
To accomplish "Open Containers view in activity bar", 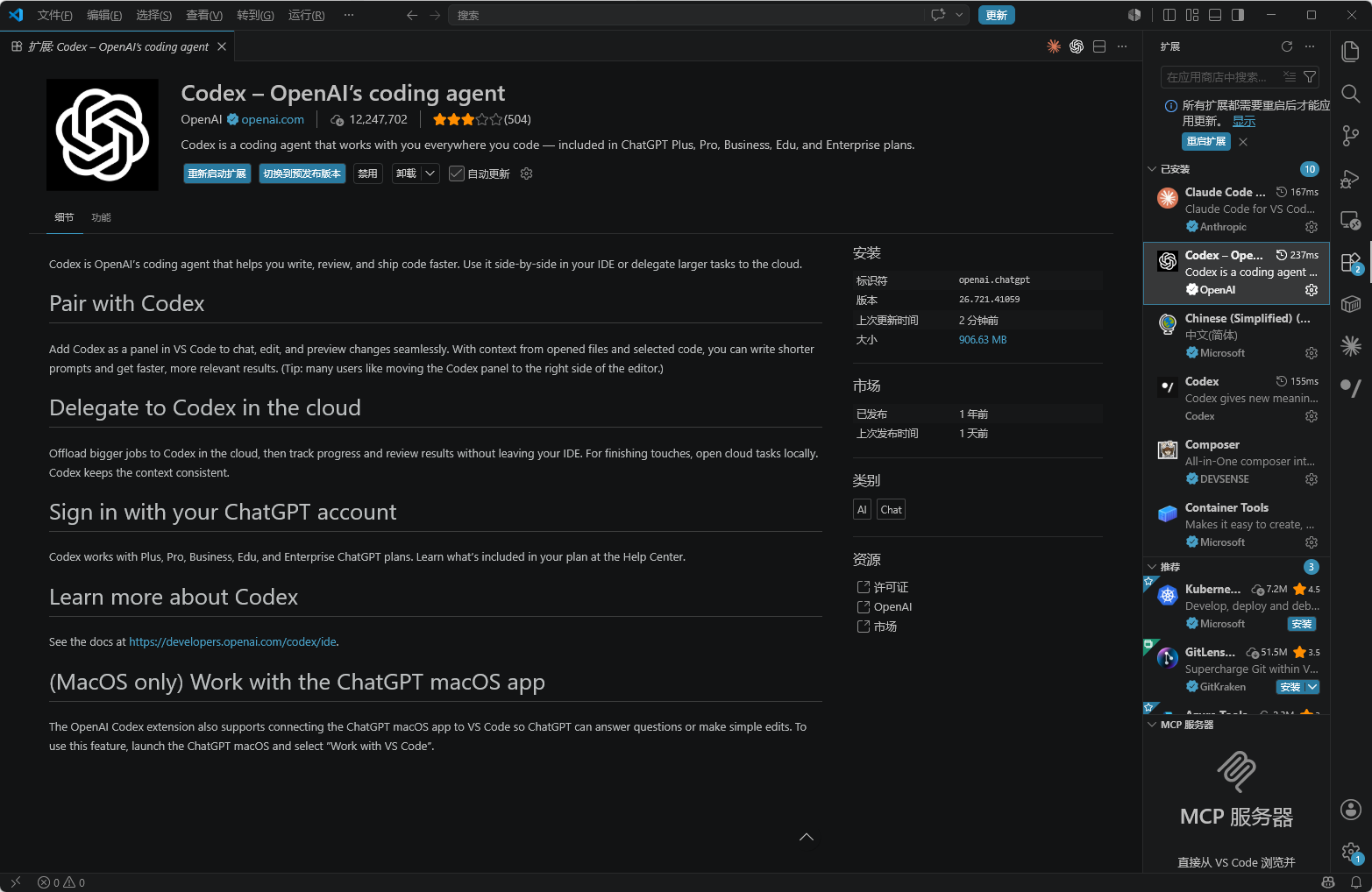I will [x=1351, y=304].
